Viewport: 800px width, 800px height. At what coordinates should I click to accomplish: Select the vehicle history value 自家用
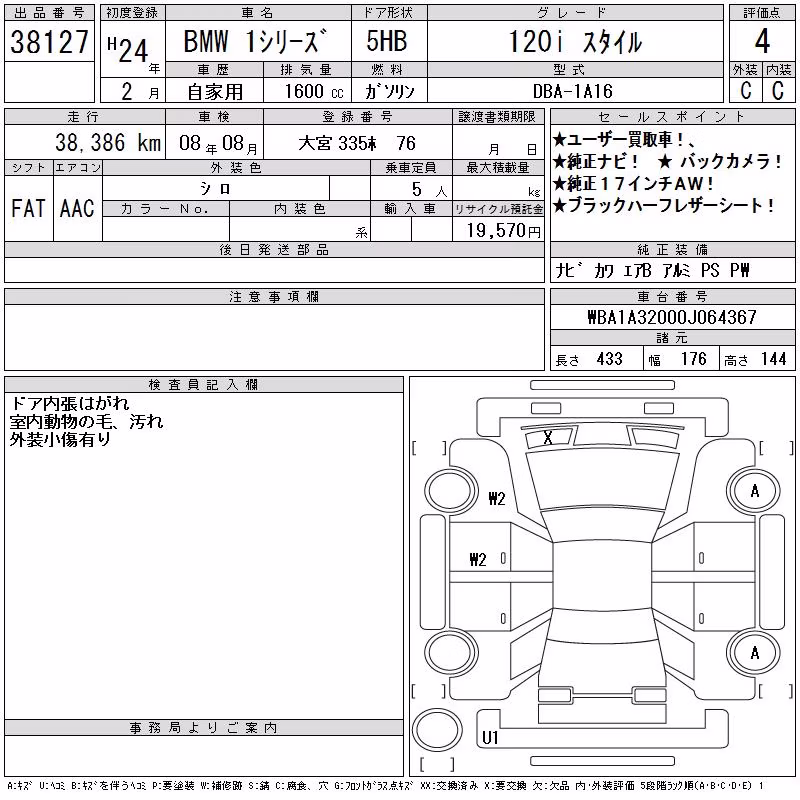coord(215,92)
